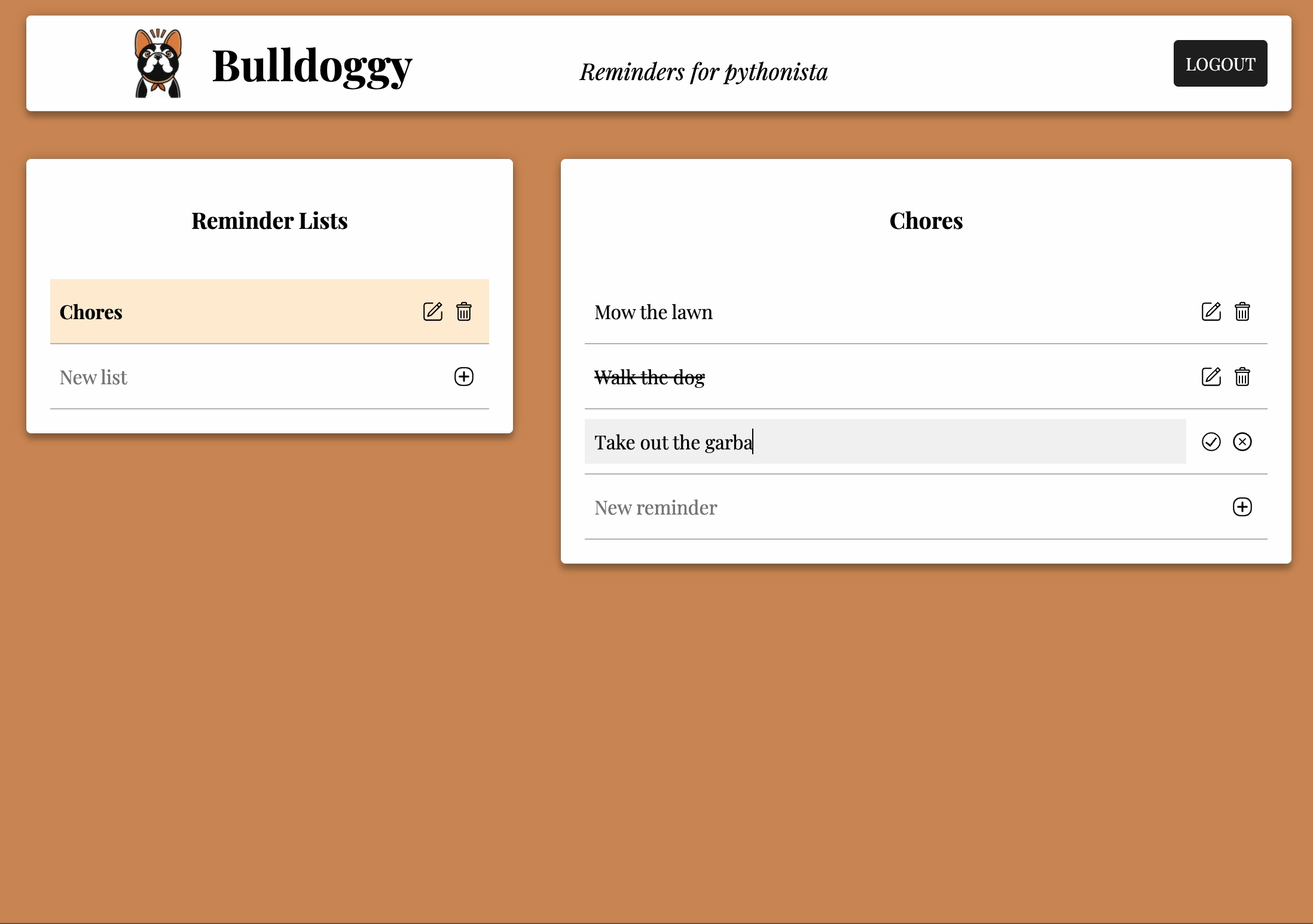Click the Reminder Lists panel heading
The image size is (1313, 924).
click(x=269, y=220)
